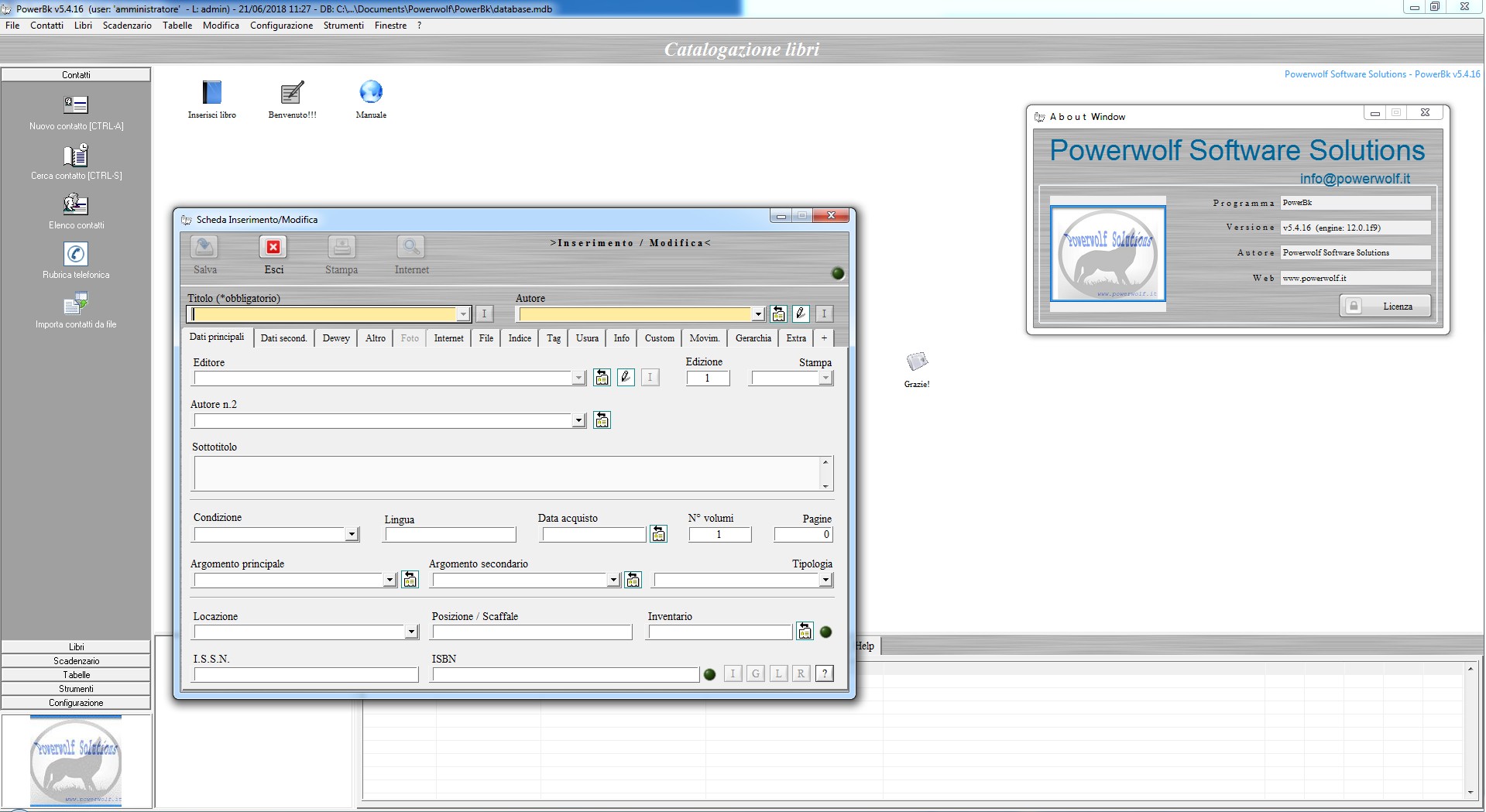The image size is (1486, 812).
Task: Expand the Argomento principale dropdown
Action: click(390, 580)
